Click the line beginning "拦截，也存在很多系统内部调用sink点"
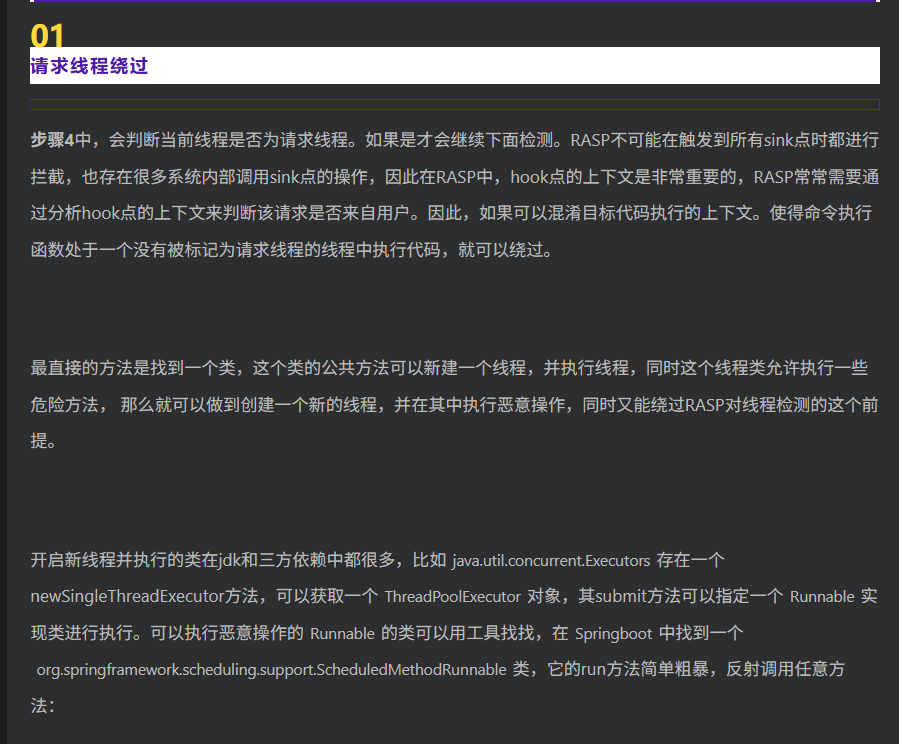This screenshot has height=744, width=899. [x=455, y=177]
